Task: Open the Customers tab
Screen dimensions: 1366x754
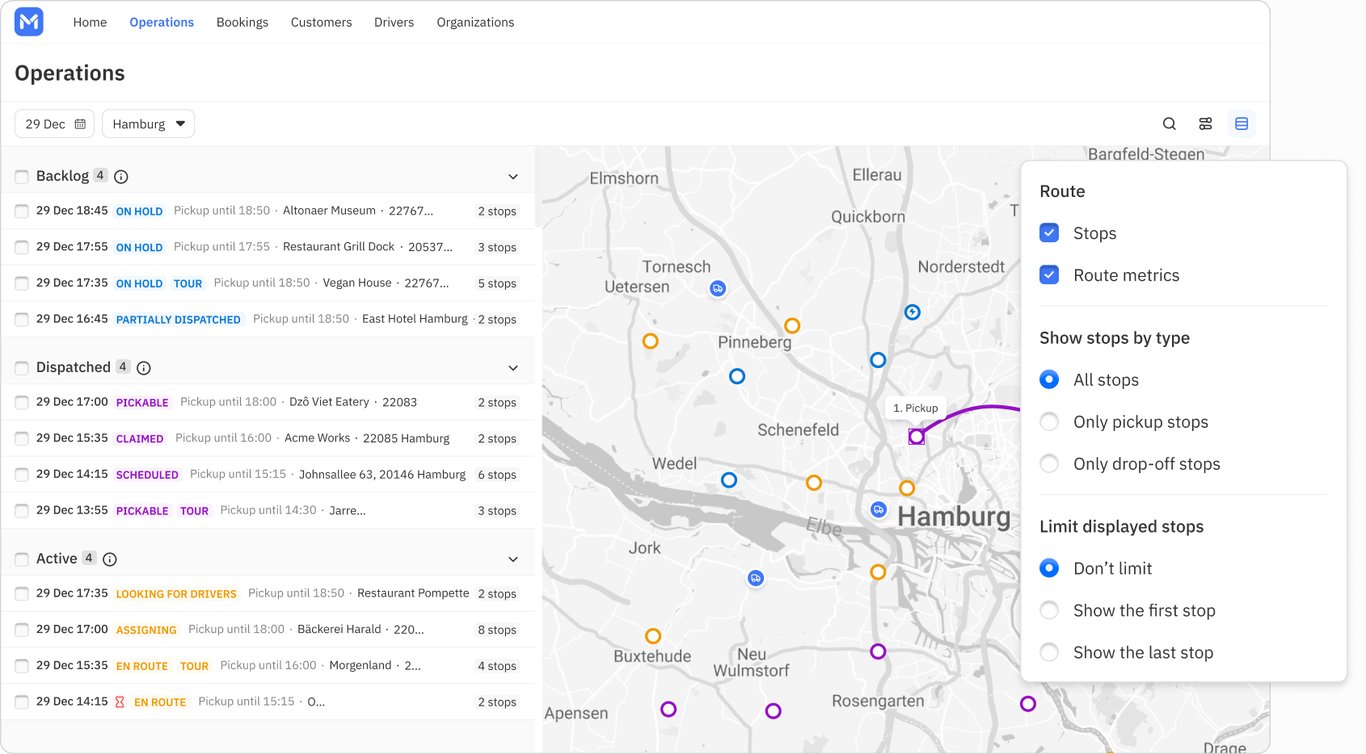Action: (321, 22)
